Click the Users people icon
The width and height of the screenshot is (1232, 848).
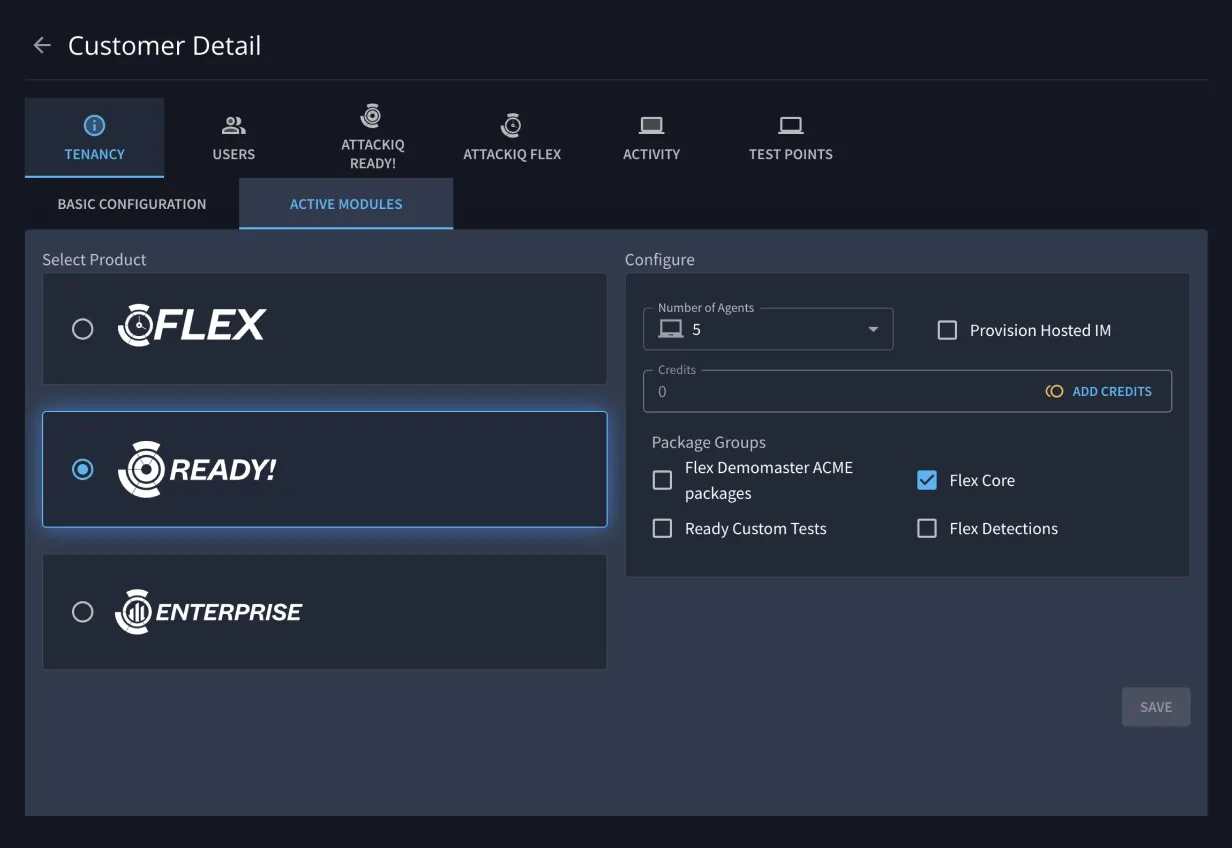pyautogui.click(x=233, y=125)
